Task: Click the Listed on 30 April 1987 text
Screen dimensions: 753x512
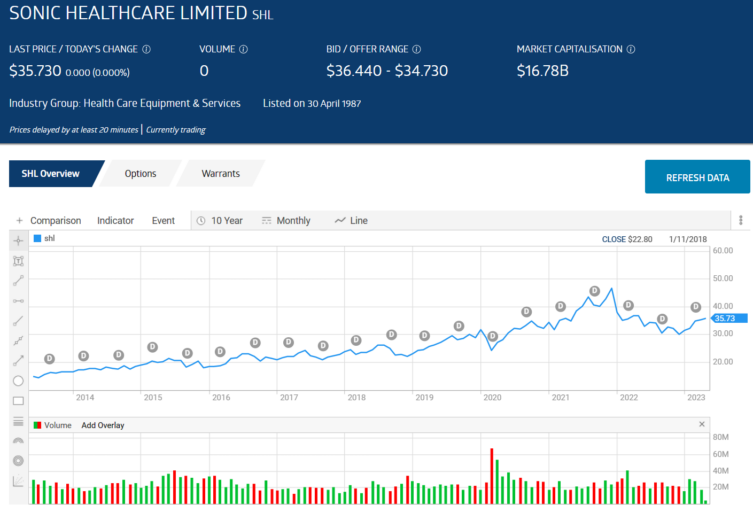Action: [x=312, y=103]
